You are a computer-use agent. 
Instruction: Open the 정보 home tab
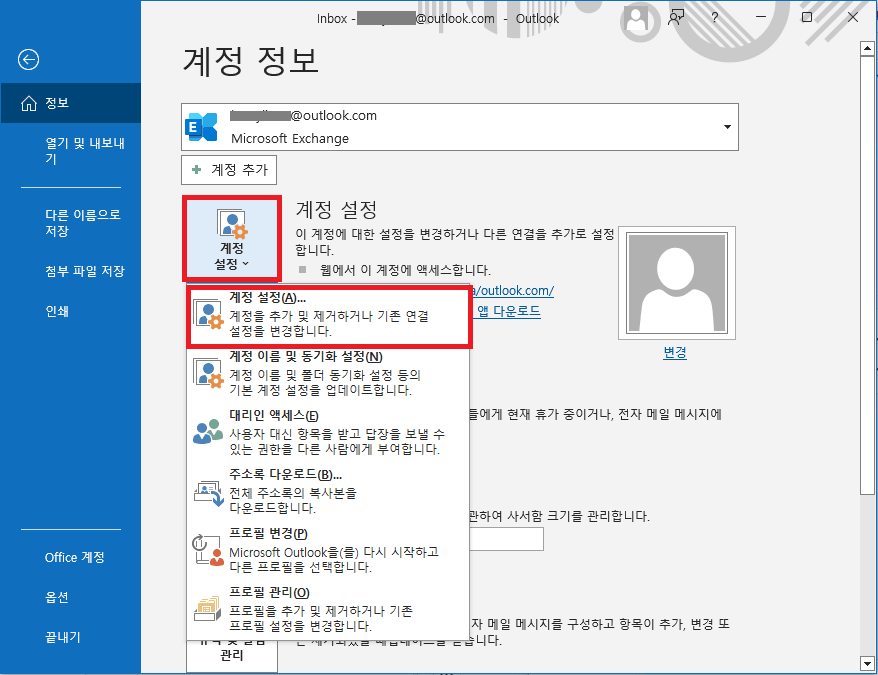(x=71, y=103)
